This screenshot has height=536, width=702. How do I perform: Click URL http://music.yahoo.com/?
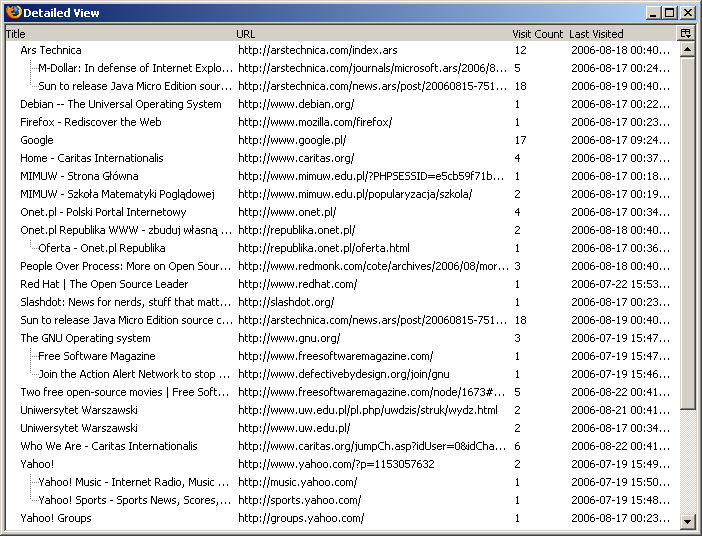pyautogui.click(x=298, y=482)
